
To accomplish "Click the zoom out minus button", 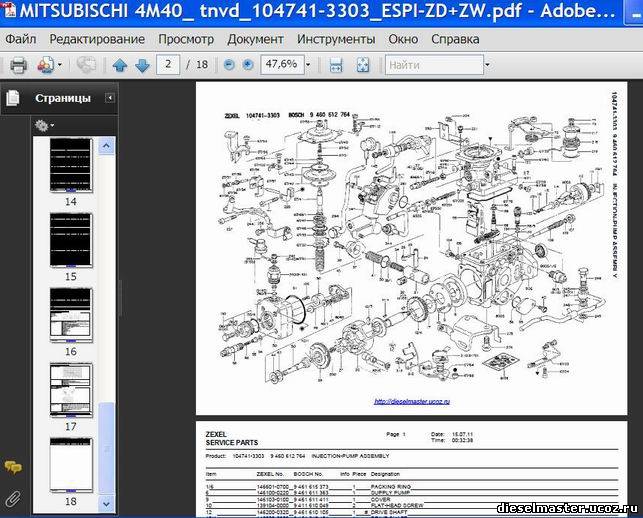I will click(x=231, y=65).
